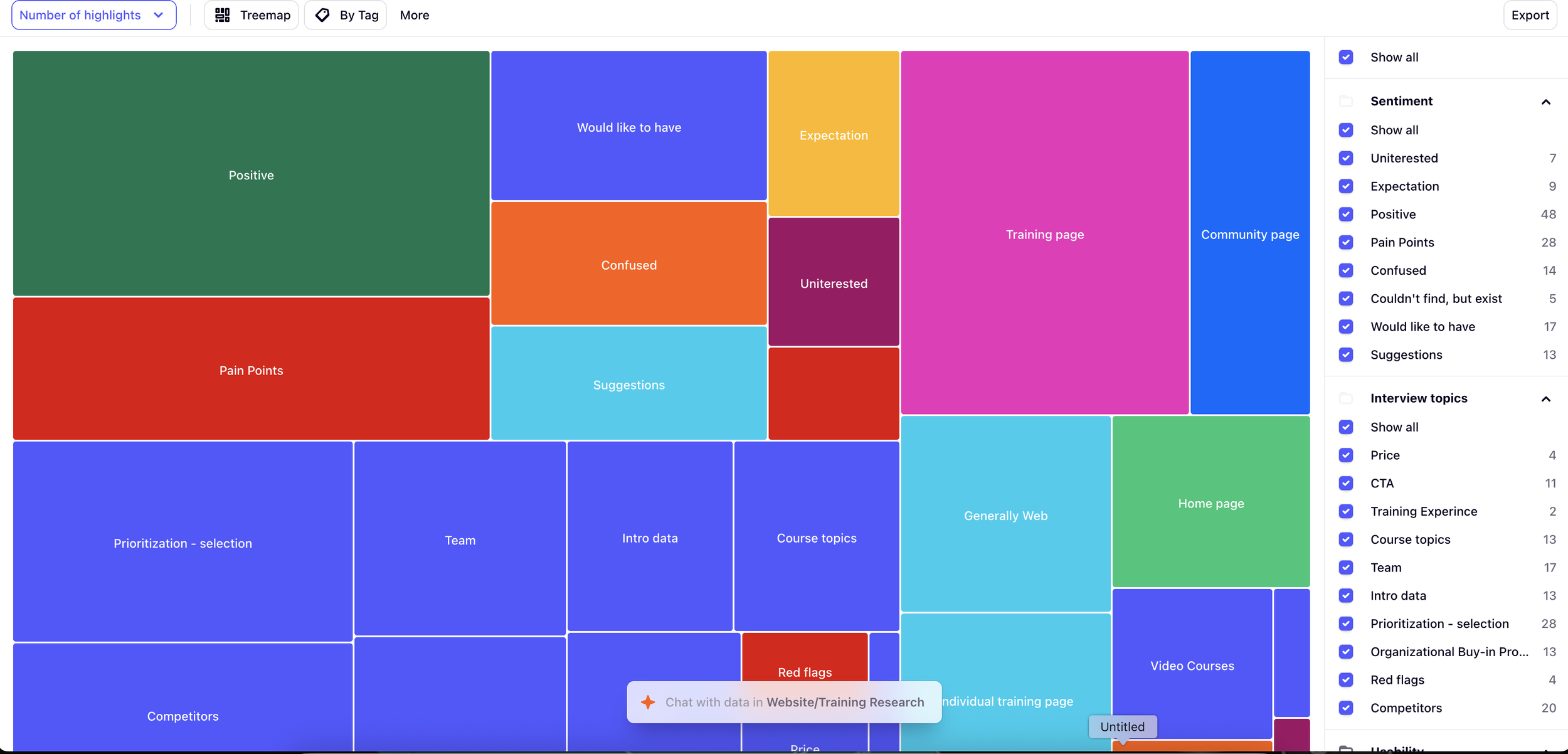
Task: Open the More menu
Action: tap(415, 15)
